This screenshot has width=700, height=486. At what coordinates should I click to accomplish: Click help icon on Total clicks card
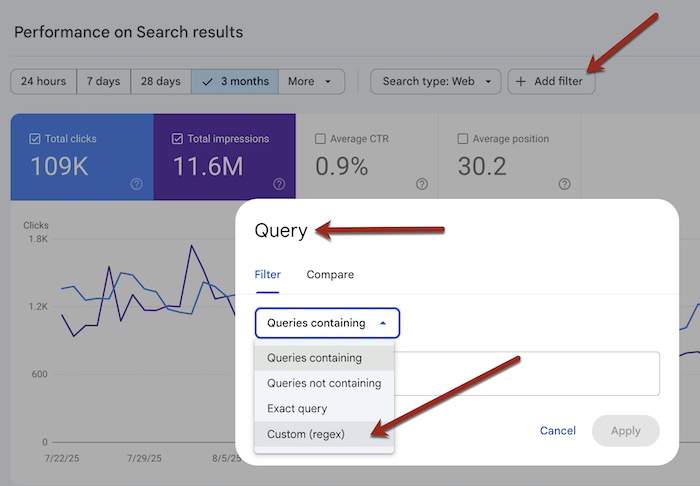click(136, 184)
